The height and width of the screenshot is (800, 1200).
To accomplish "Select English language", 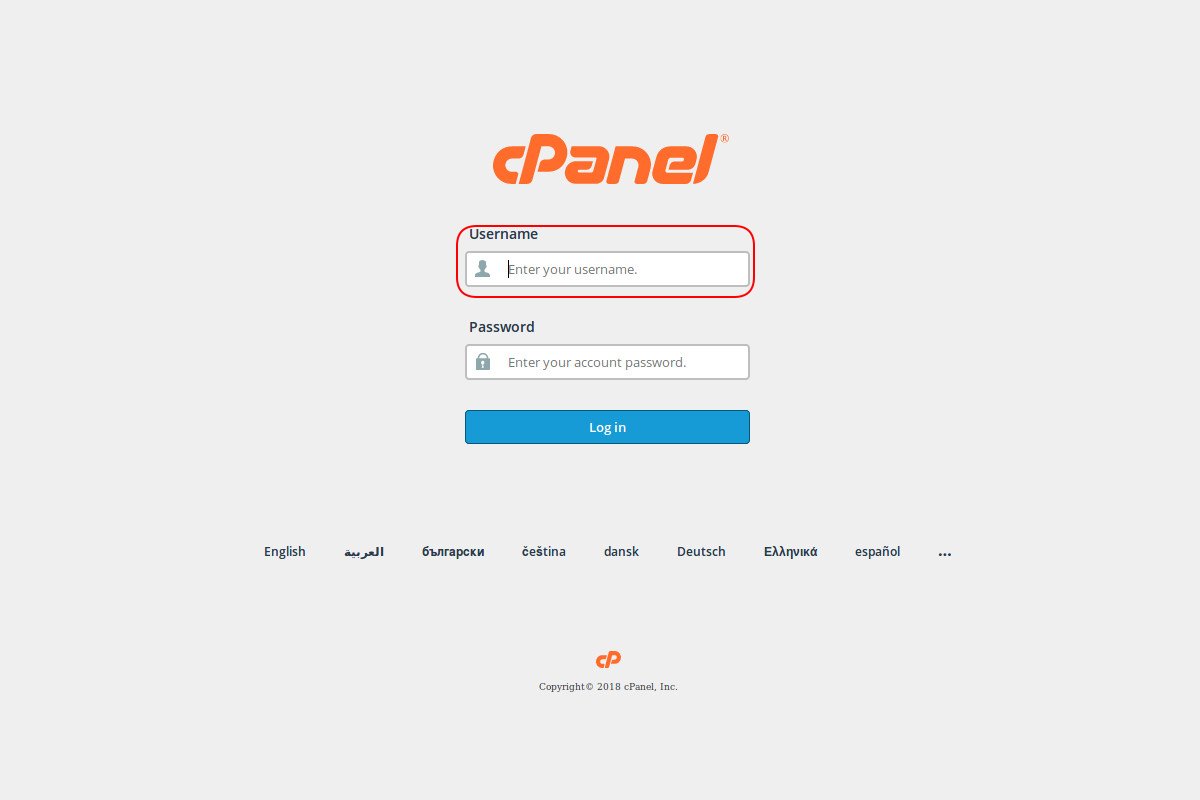I will 285,552.
